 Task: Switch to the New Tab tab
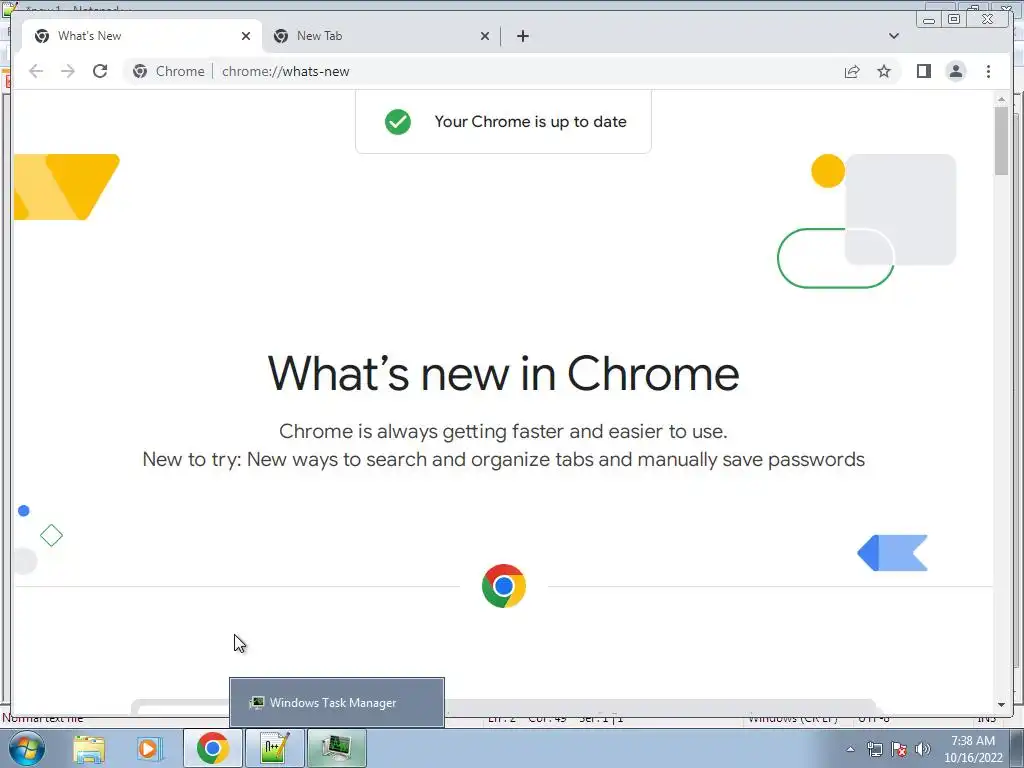pyautogui.click(x=381, y=36)
